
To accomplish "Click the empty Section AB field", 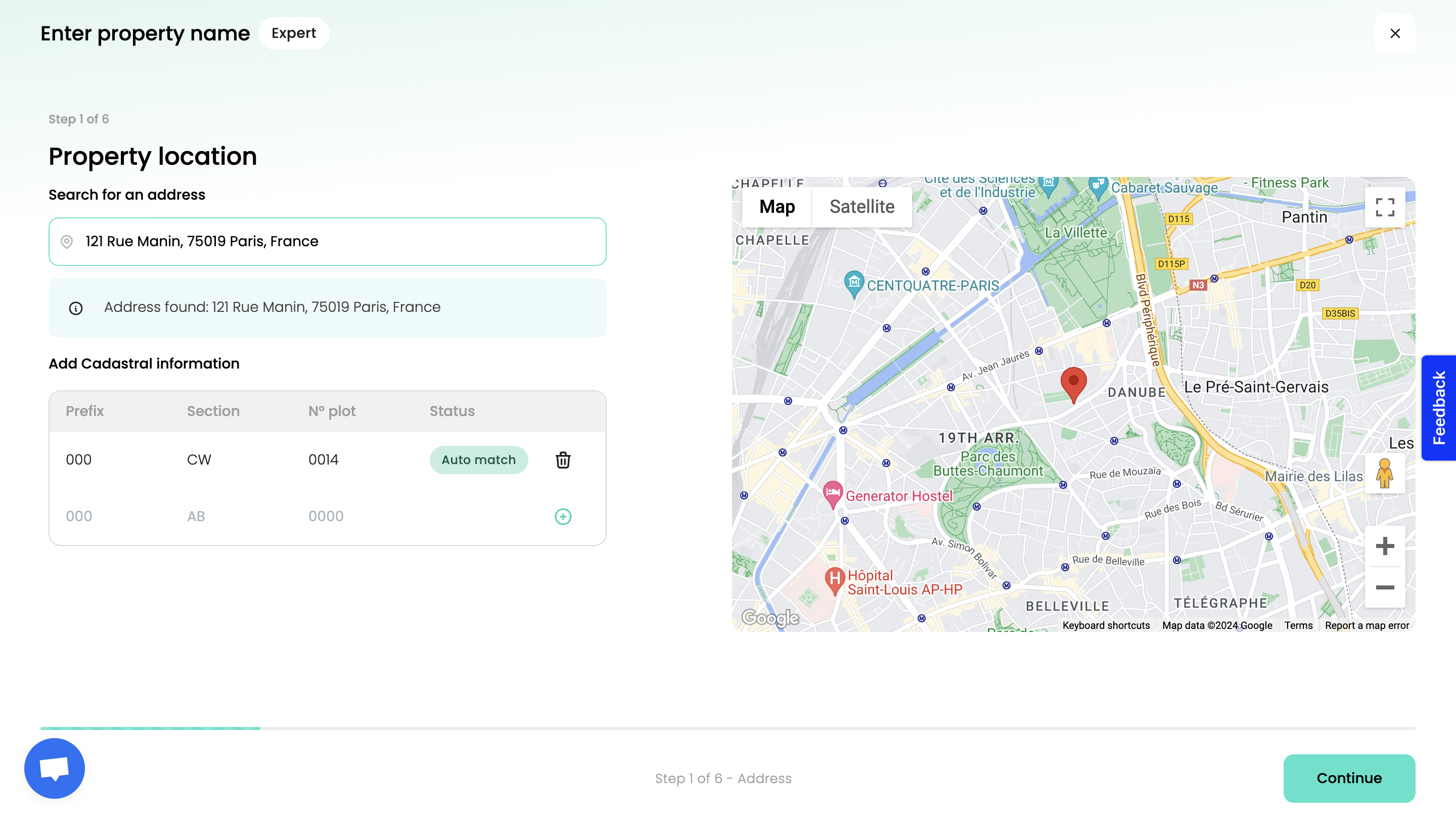I will click(226, 517).
